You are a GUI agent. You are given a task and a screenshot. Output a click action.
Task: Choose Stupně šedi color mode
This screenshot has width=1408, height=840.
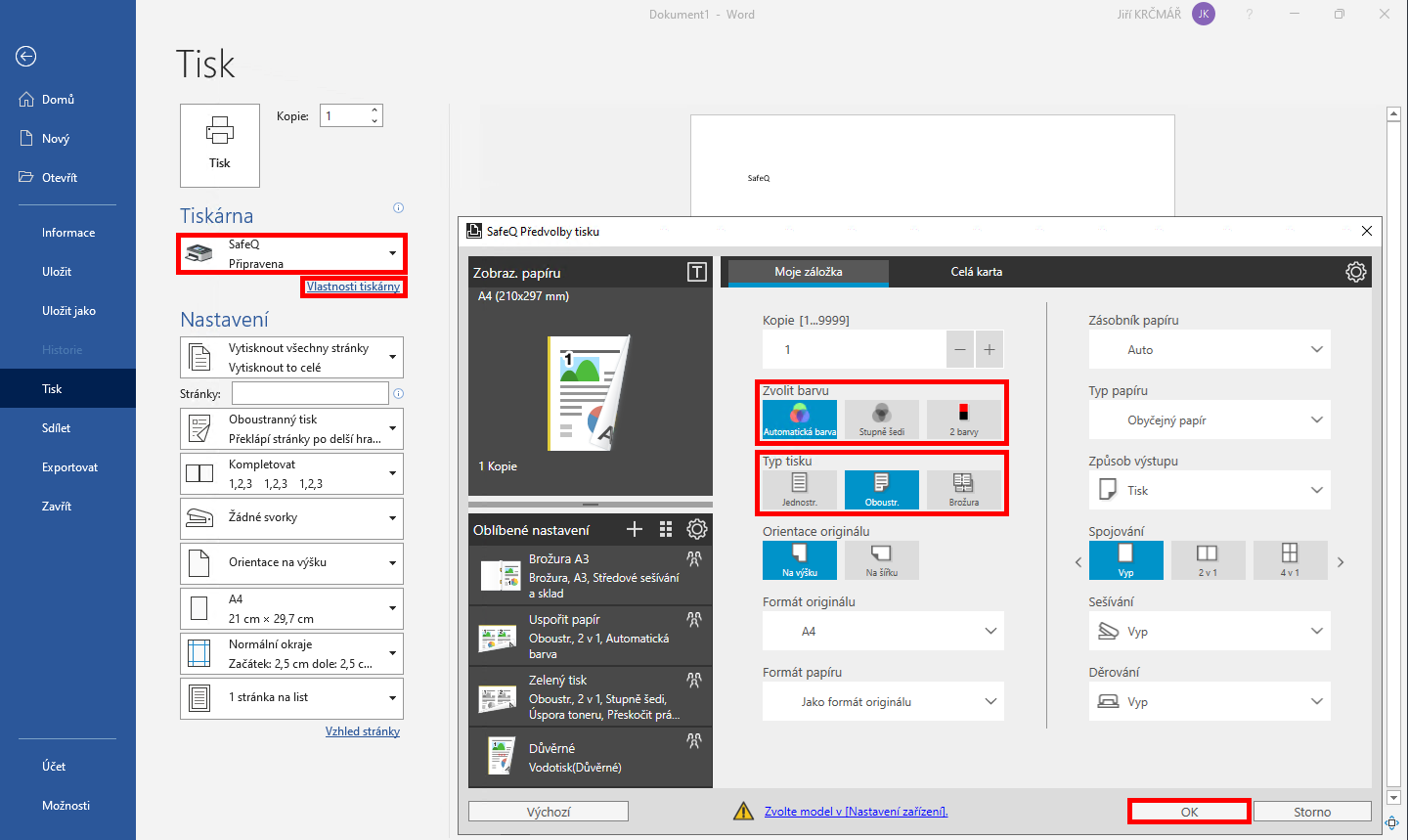pyautogui.click(x=882, y=420)
